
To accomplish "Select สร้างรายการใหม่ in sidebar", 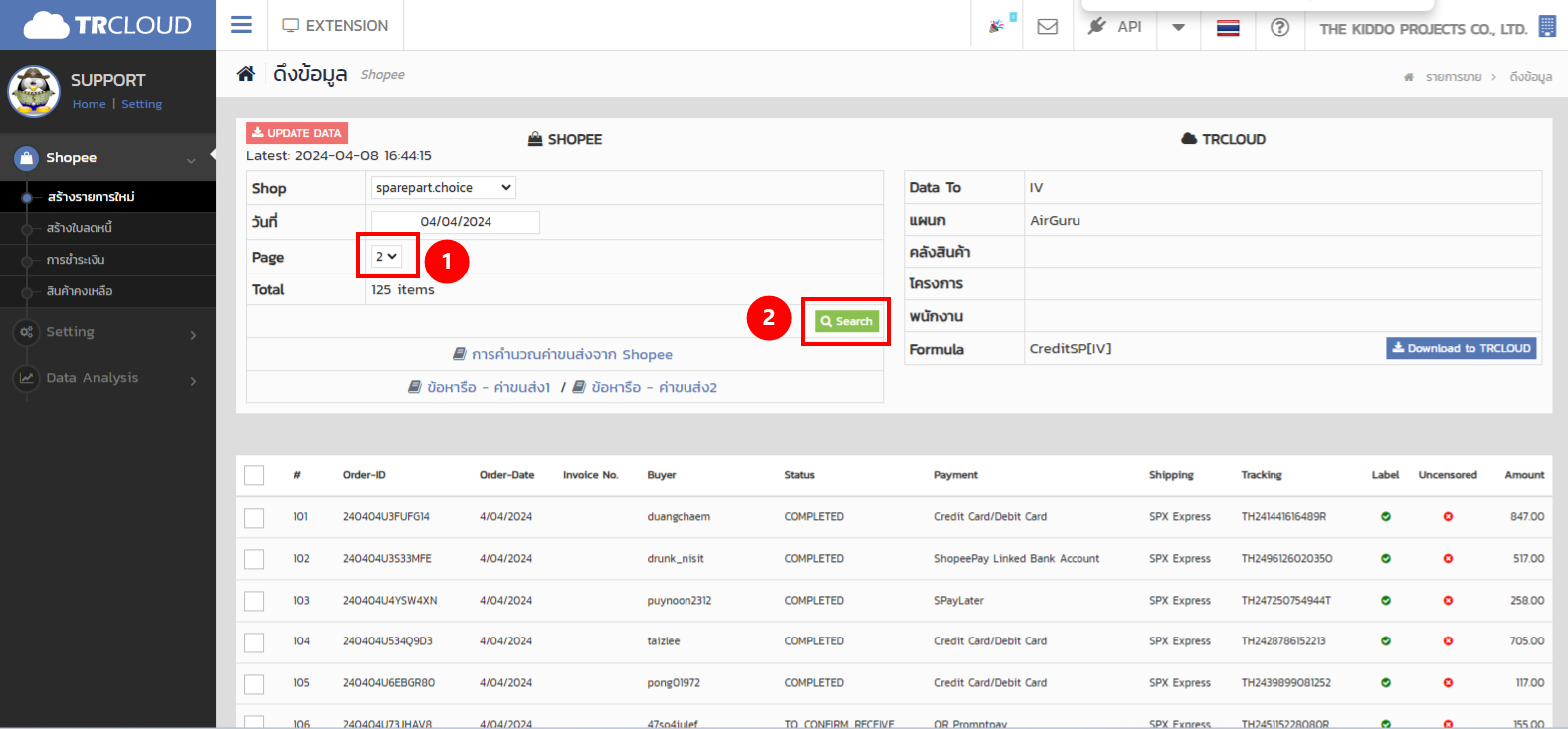I will pyautogui.click(x=91, y=197).
